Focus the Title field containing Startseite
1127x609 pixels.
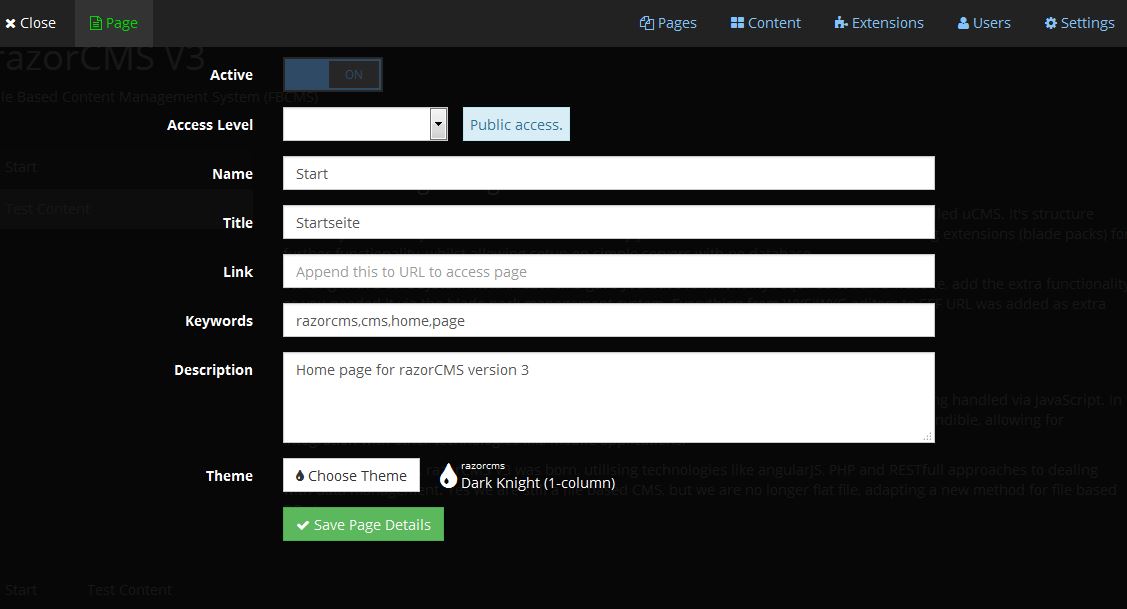click(x=609, y=222)
